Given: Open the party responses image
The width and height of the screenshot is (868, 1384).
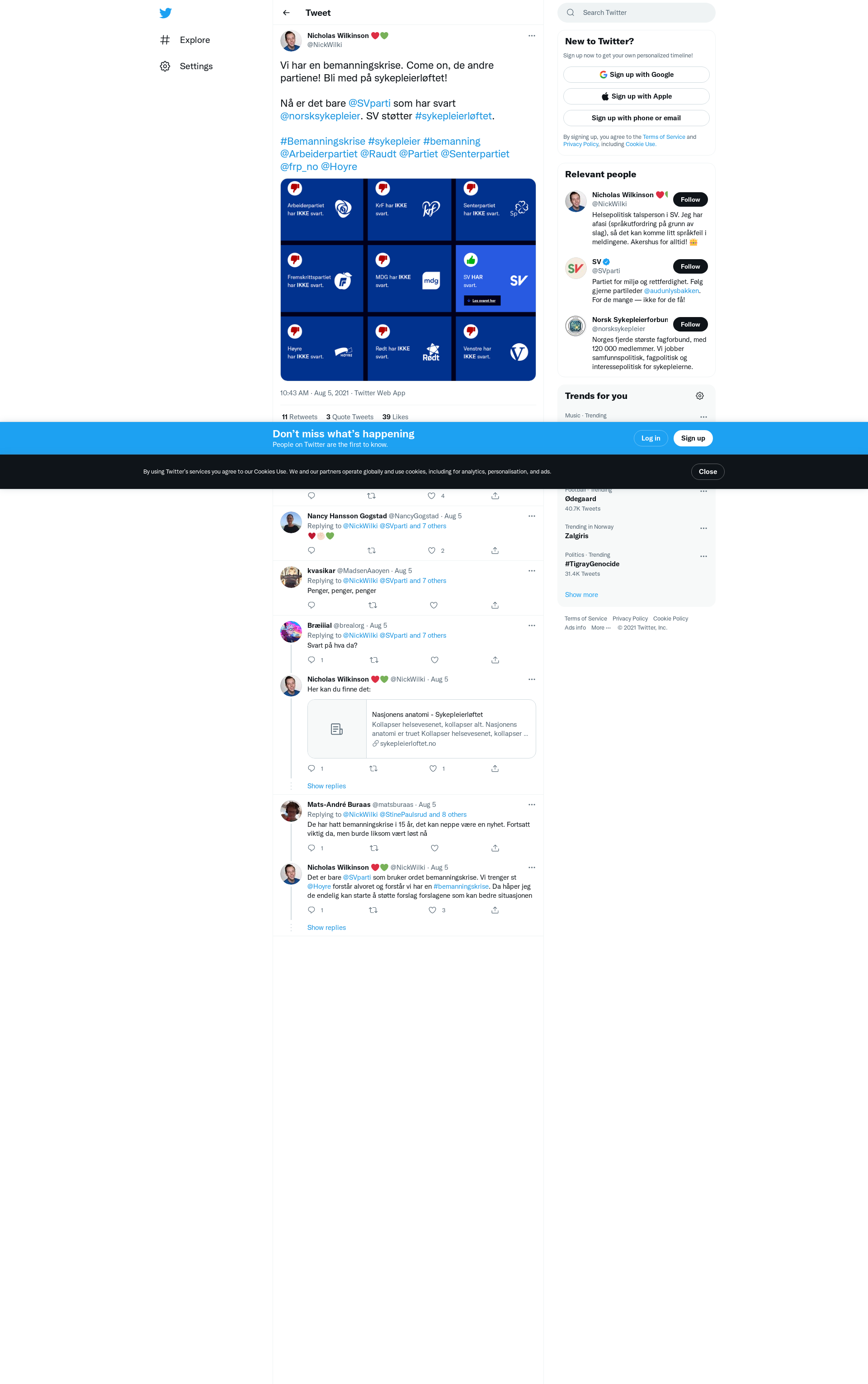Looking at the screenshot, I should pyautogui.click(x=408, y=279).
